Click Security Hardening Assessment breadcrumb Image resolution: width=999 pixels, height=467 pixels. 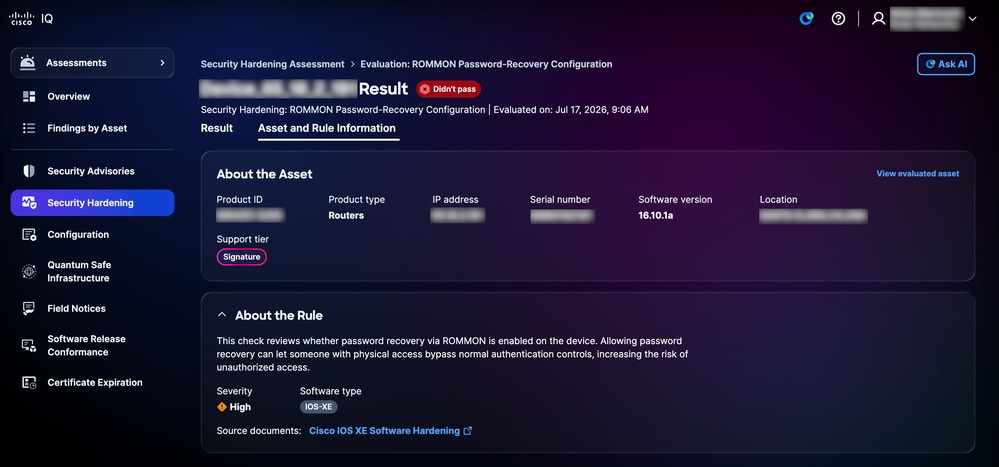coord(272,64)
